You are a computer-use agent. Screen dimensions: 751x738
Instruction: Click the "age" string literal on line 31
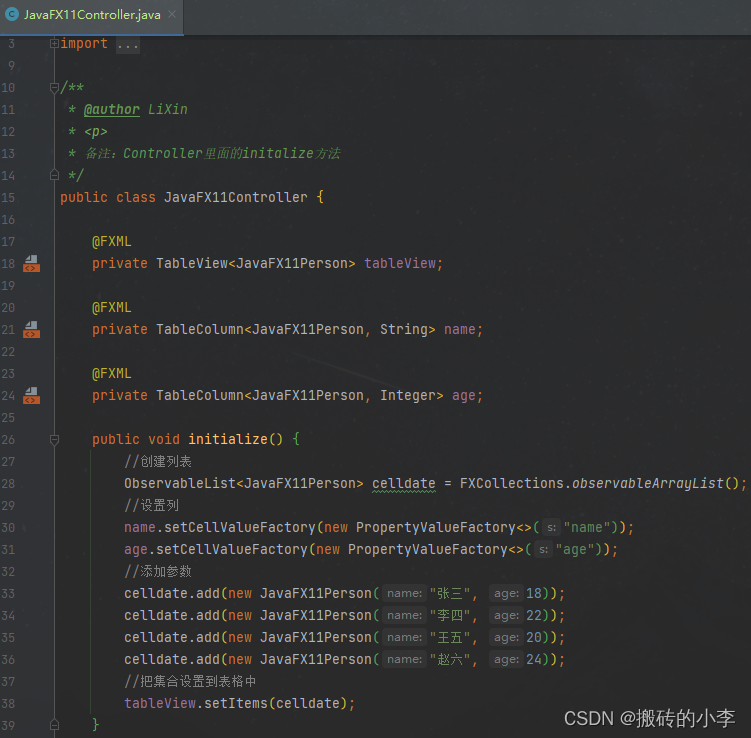point(575,550)
